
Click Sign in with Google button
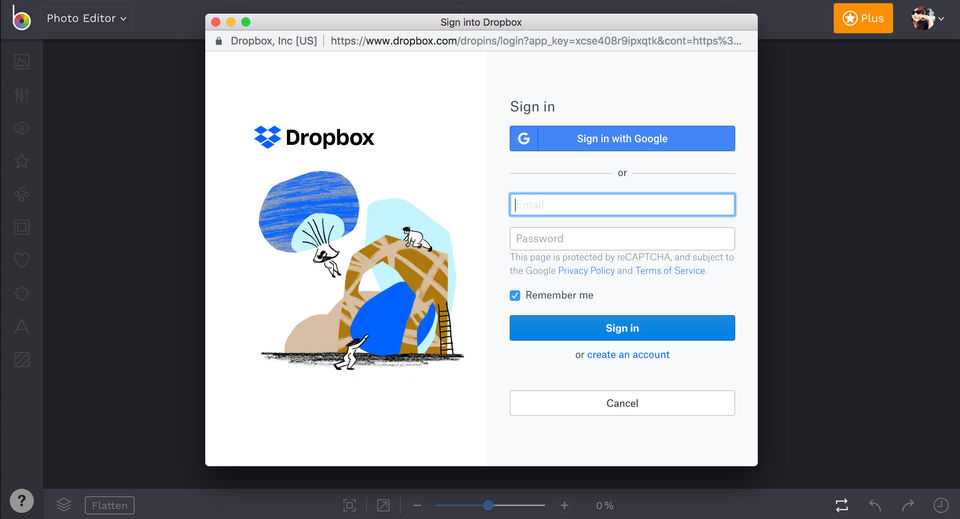pos(622,138)
